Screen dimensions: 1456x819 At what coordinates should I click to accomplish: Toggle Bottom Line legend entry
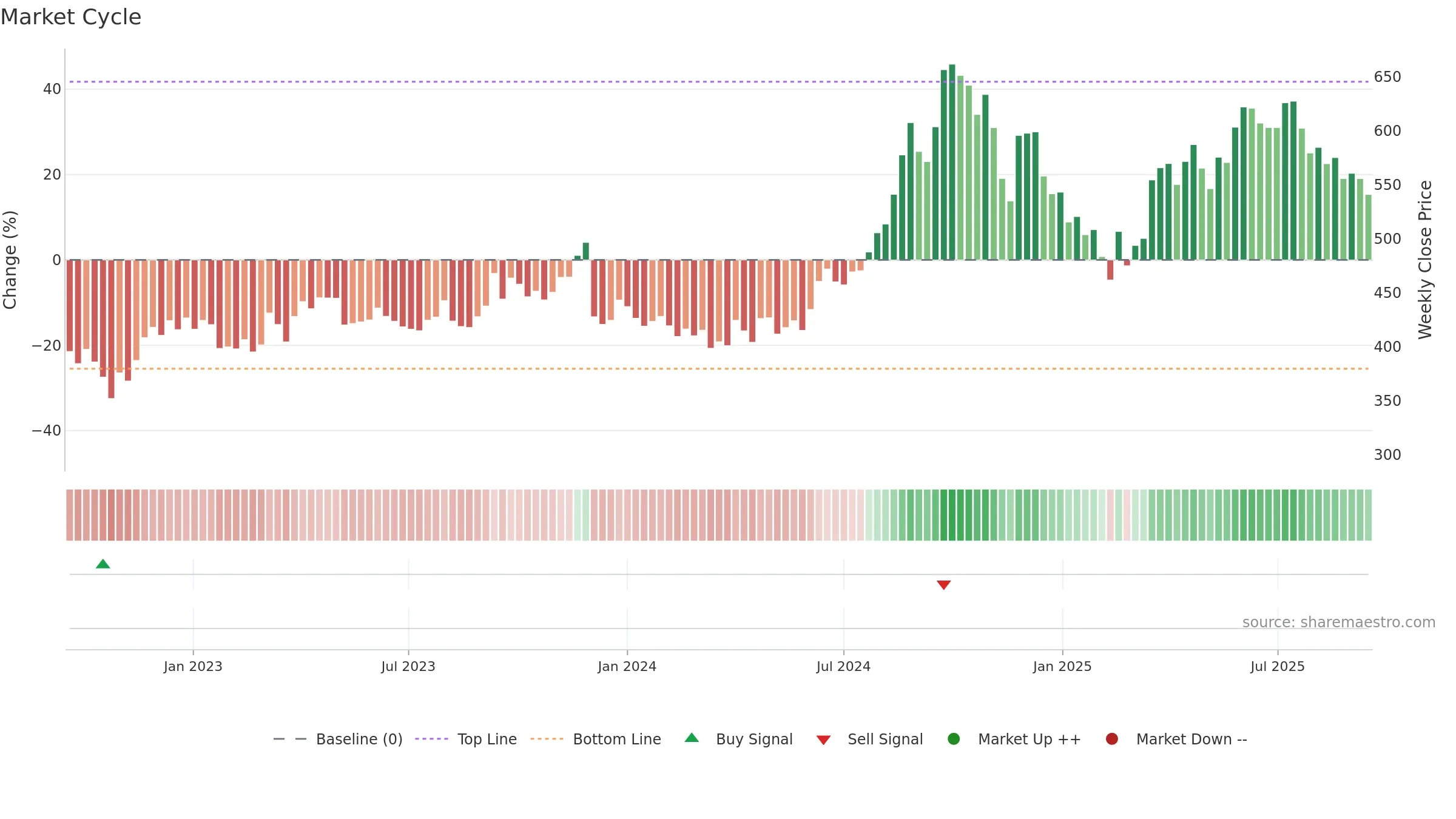(x=596, y=739)
